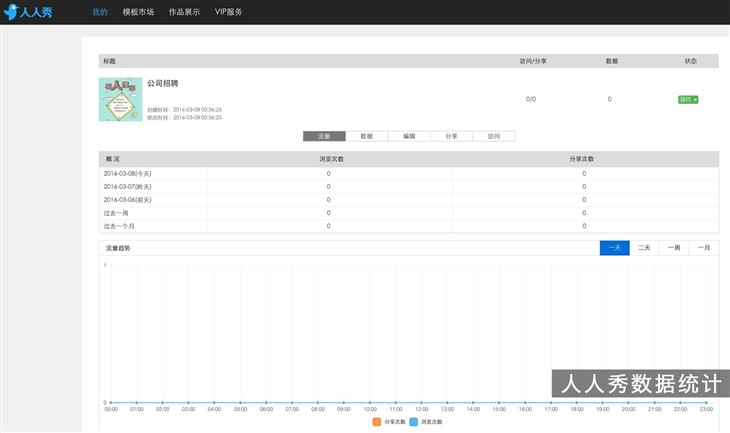Switch to the 数据 tab
730x433 pixels.
[x=366, y=136]
